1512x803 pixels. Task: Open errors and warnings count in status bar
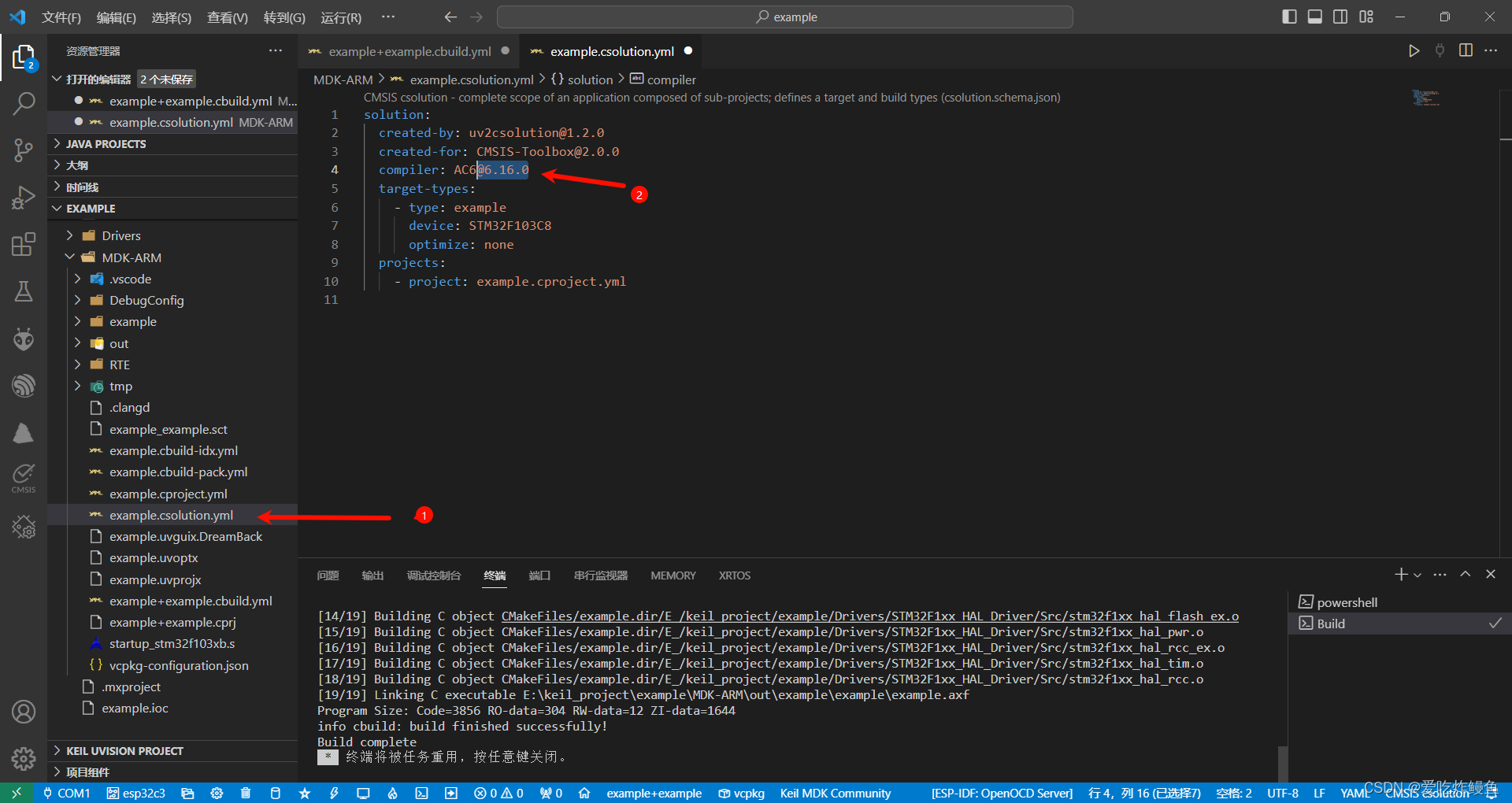[x=498, y=793]
